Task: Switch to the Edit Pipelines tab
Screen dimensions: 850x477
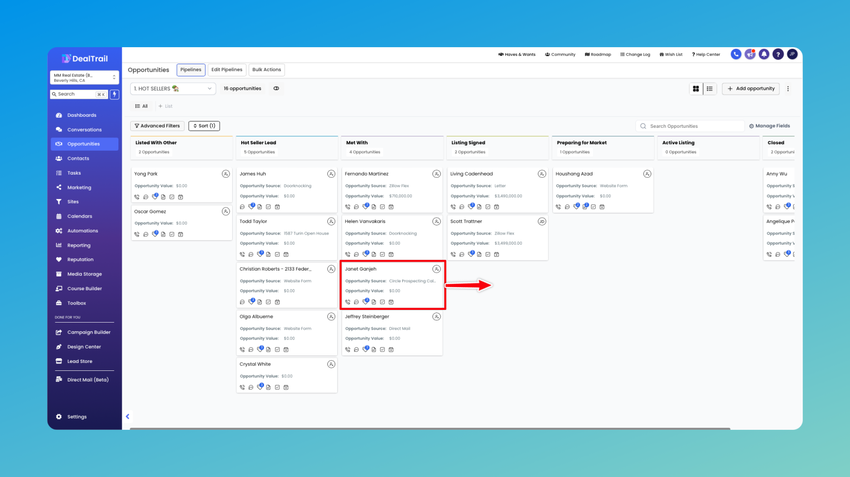Action: (227, 69)
